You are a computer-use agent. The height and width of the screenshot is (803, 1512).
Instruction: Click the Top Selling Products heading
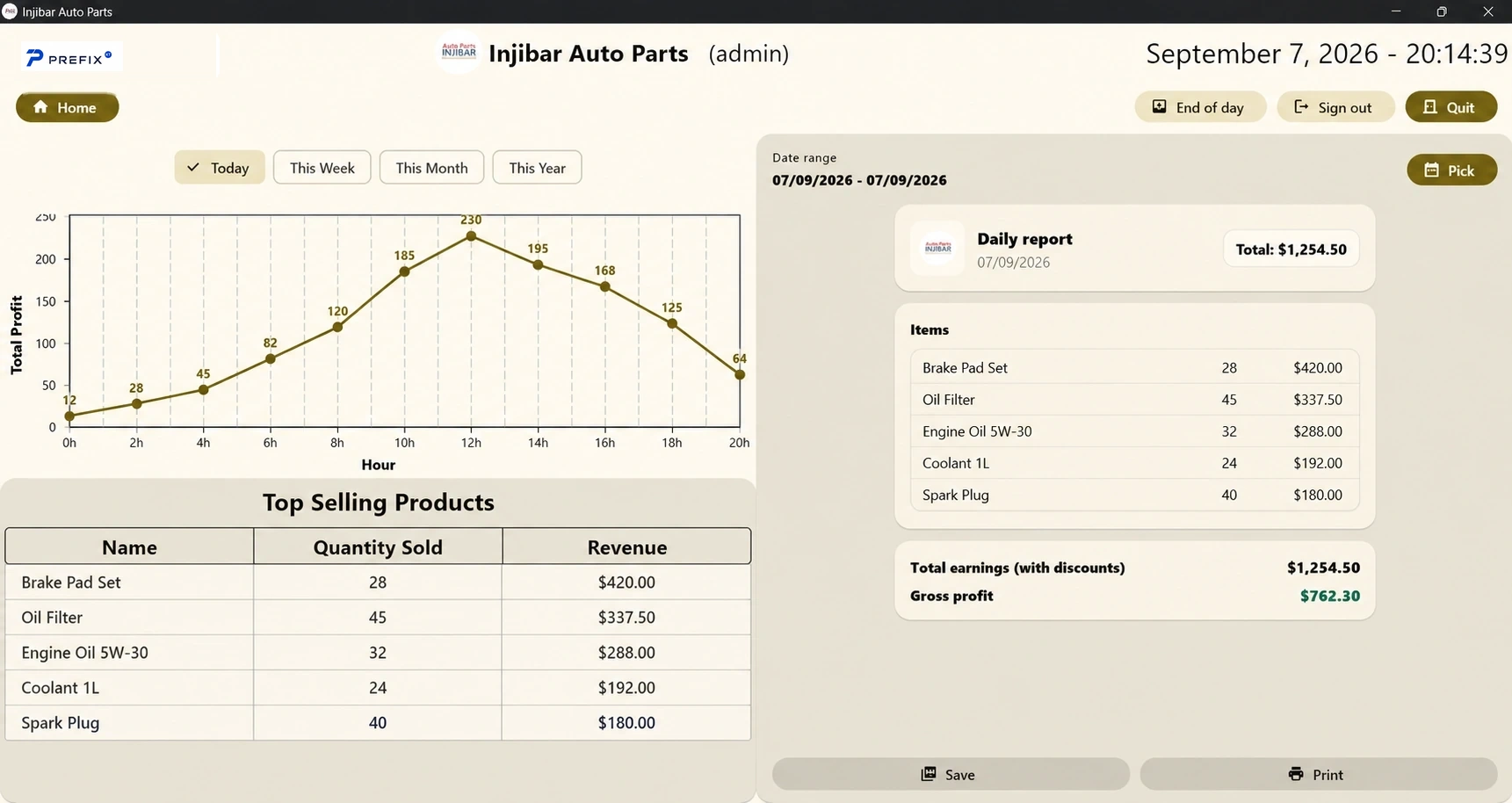click(x=378, y=503)
